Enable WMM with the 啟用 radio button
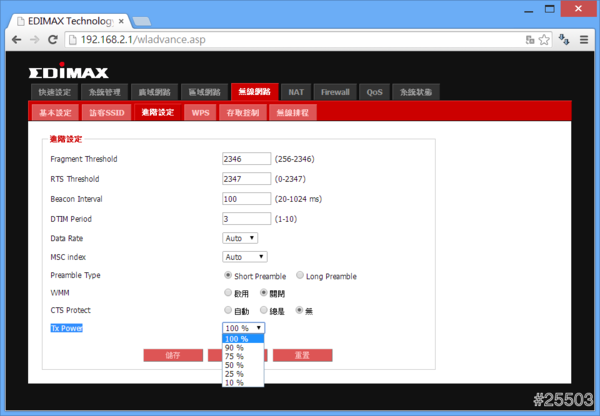 click(x=228, y=293)
